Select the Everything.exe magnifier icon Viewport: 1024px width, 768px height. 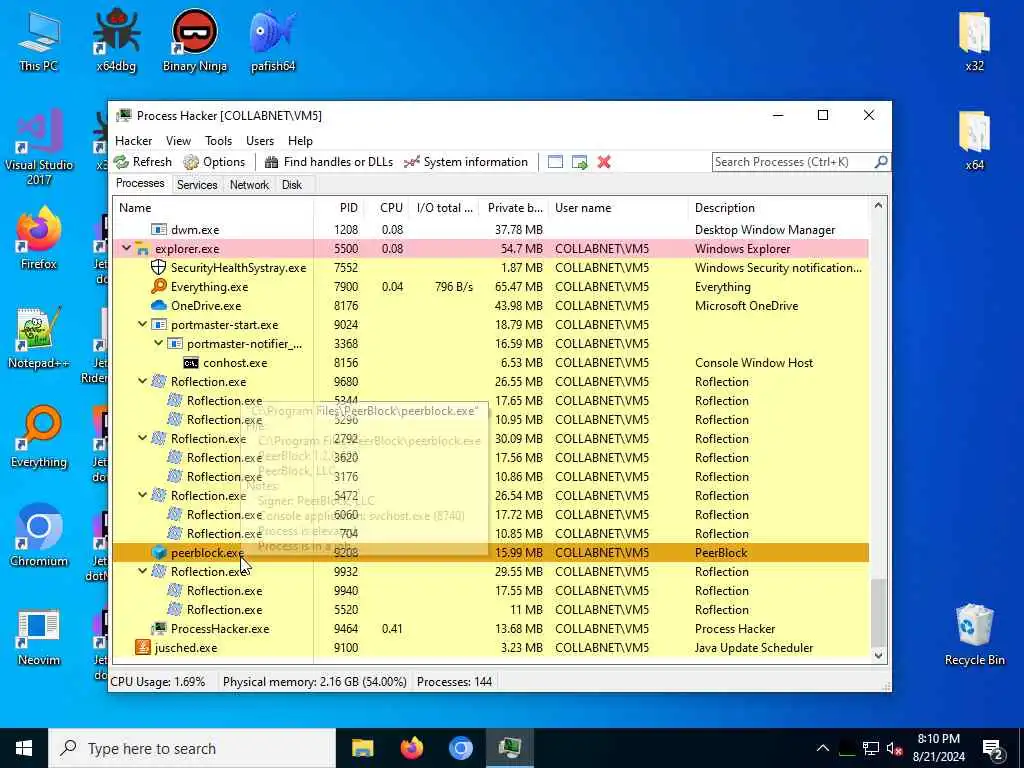[x=159, y=287]
